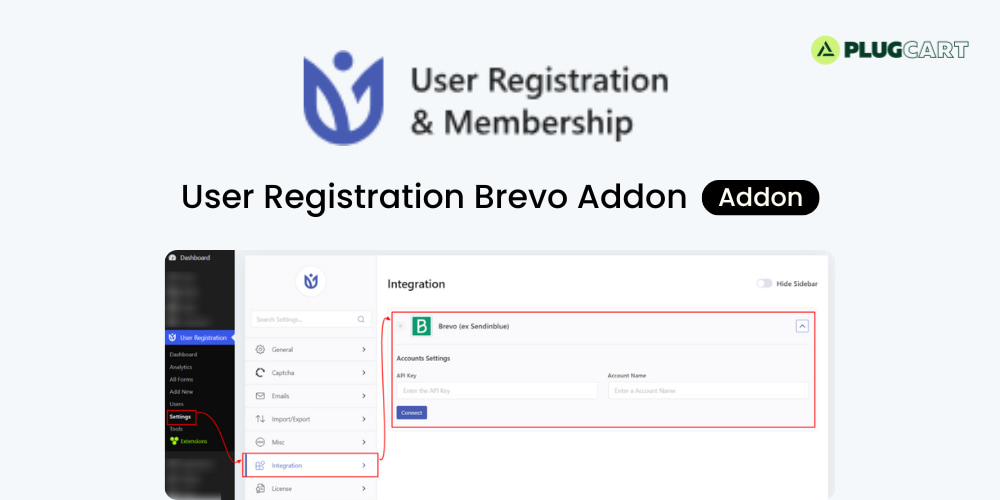Collapse the Brevo integration panel
This screenshot has height=500, width=1000.
802,325
